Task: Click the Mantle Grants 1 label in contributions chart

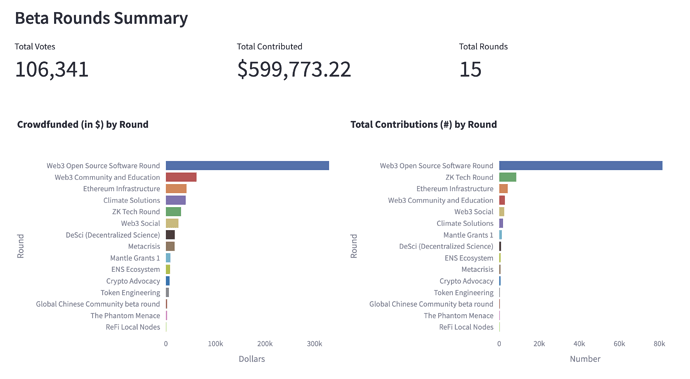Action: pyautogui.click(x=468, y=235)
